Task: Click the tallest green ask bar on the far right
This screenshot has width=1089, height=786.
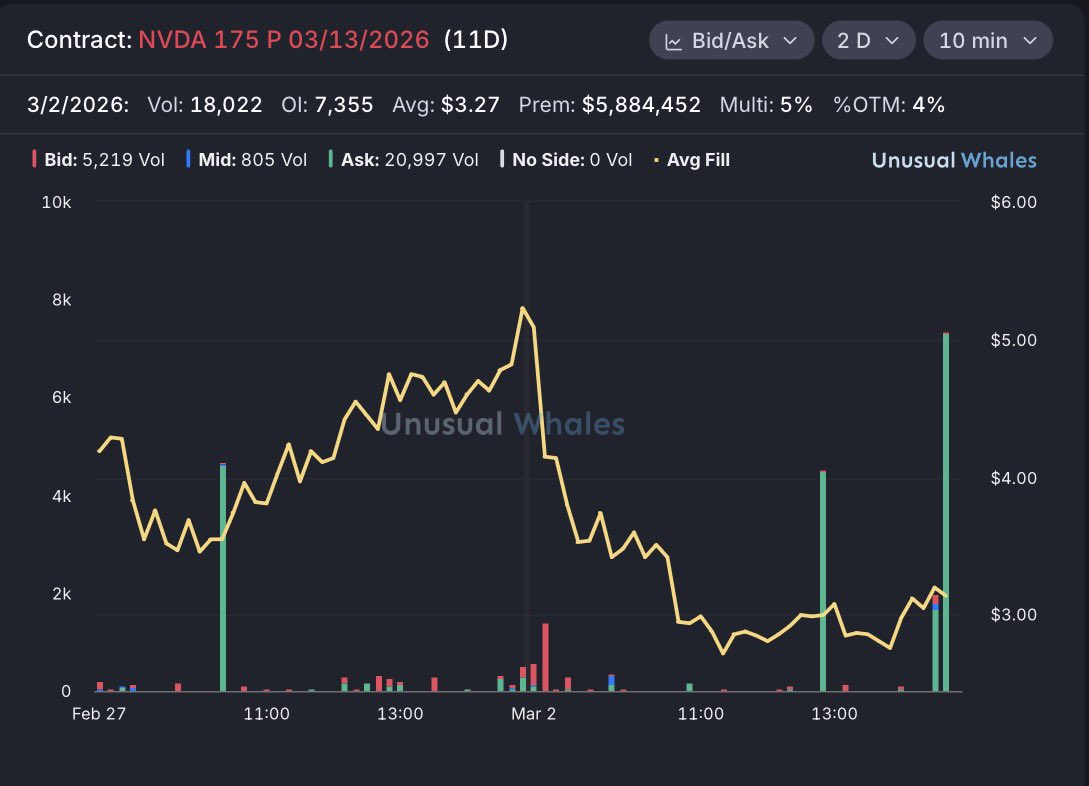Action: click(946, 512)
